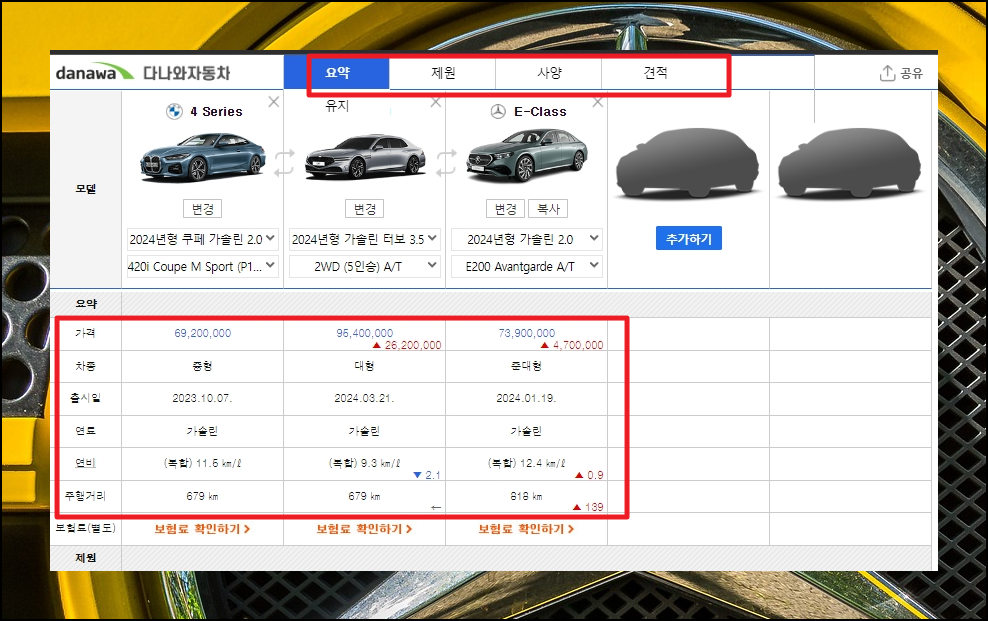Viewport: 988px width, 621px height.
Task: Remove the middle sedan column with X
Action: point(435,101)
